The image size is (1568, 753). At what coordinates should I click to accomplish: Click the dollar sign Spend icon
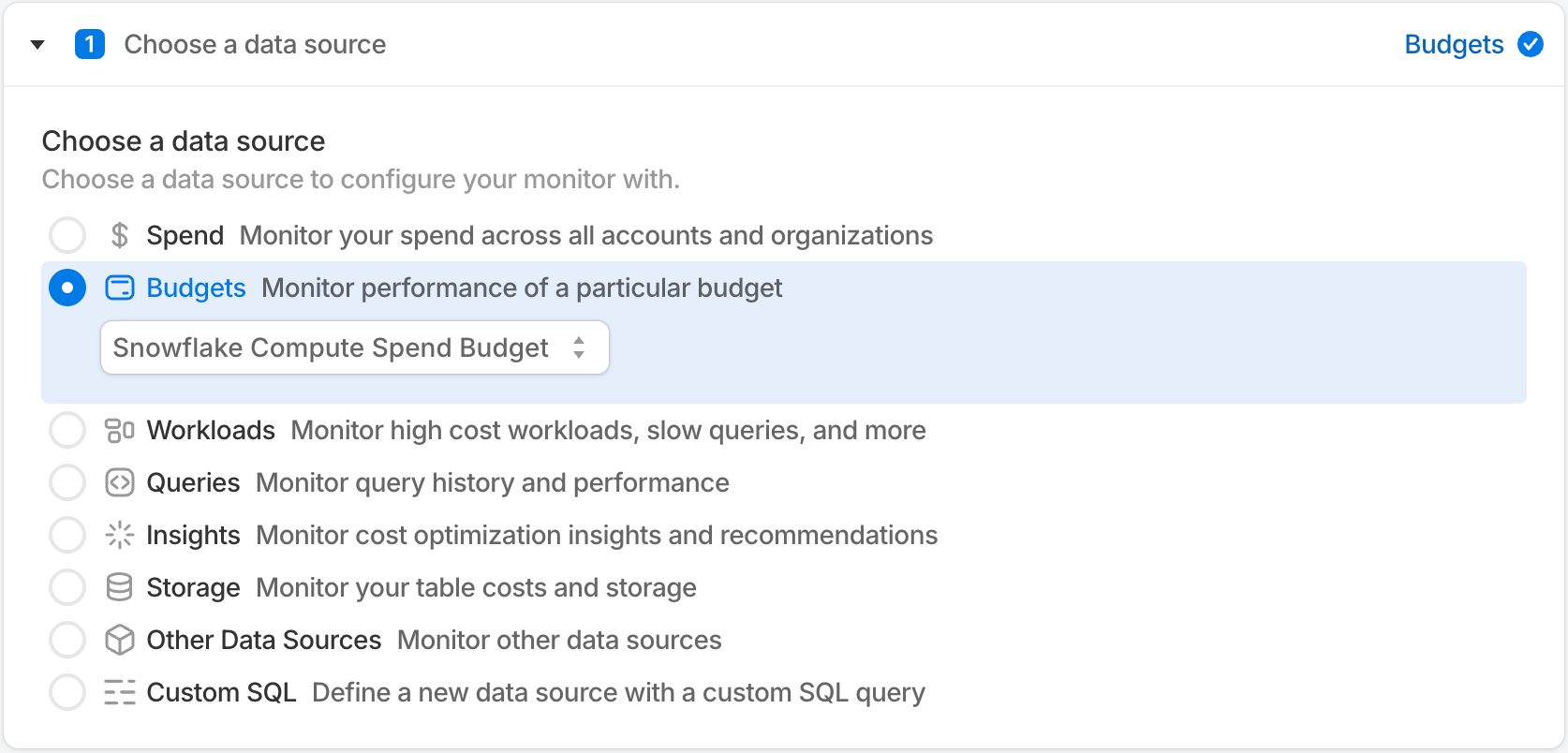coord(119,235)
